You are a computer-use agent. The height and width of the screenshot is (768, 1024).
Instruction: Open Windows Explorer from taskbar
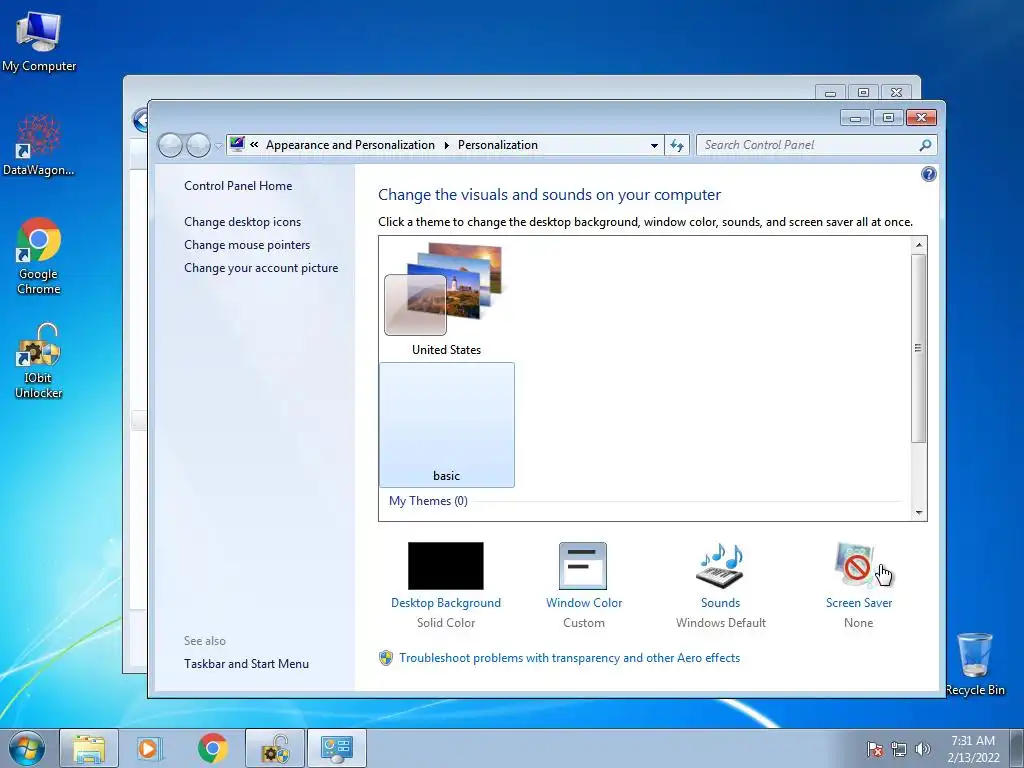tap(89, 748)
